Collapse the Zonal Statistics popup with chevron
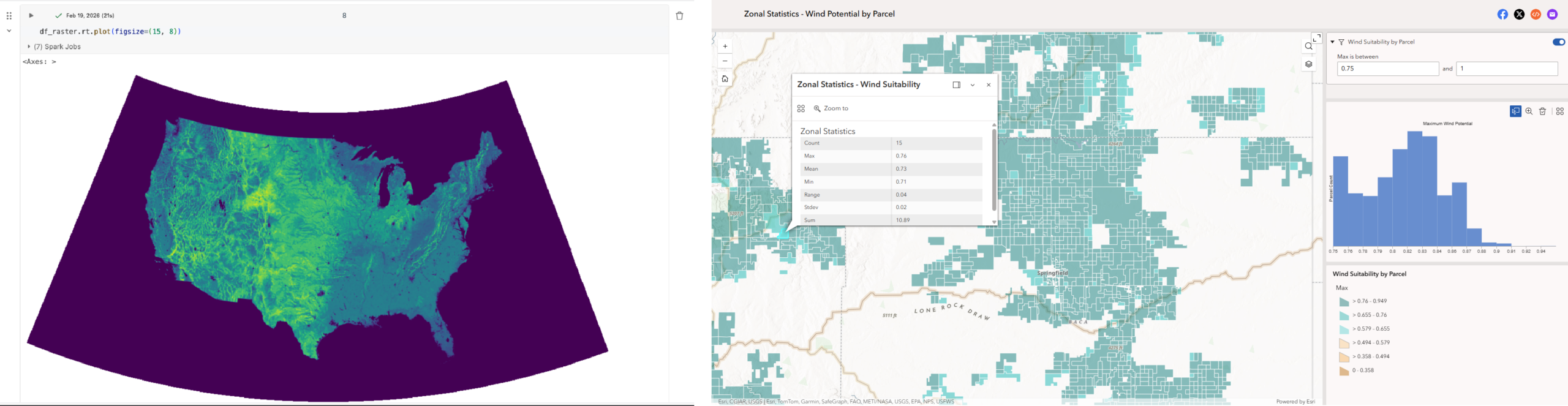 [x=973, y=85]
